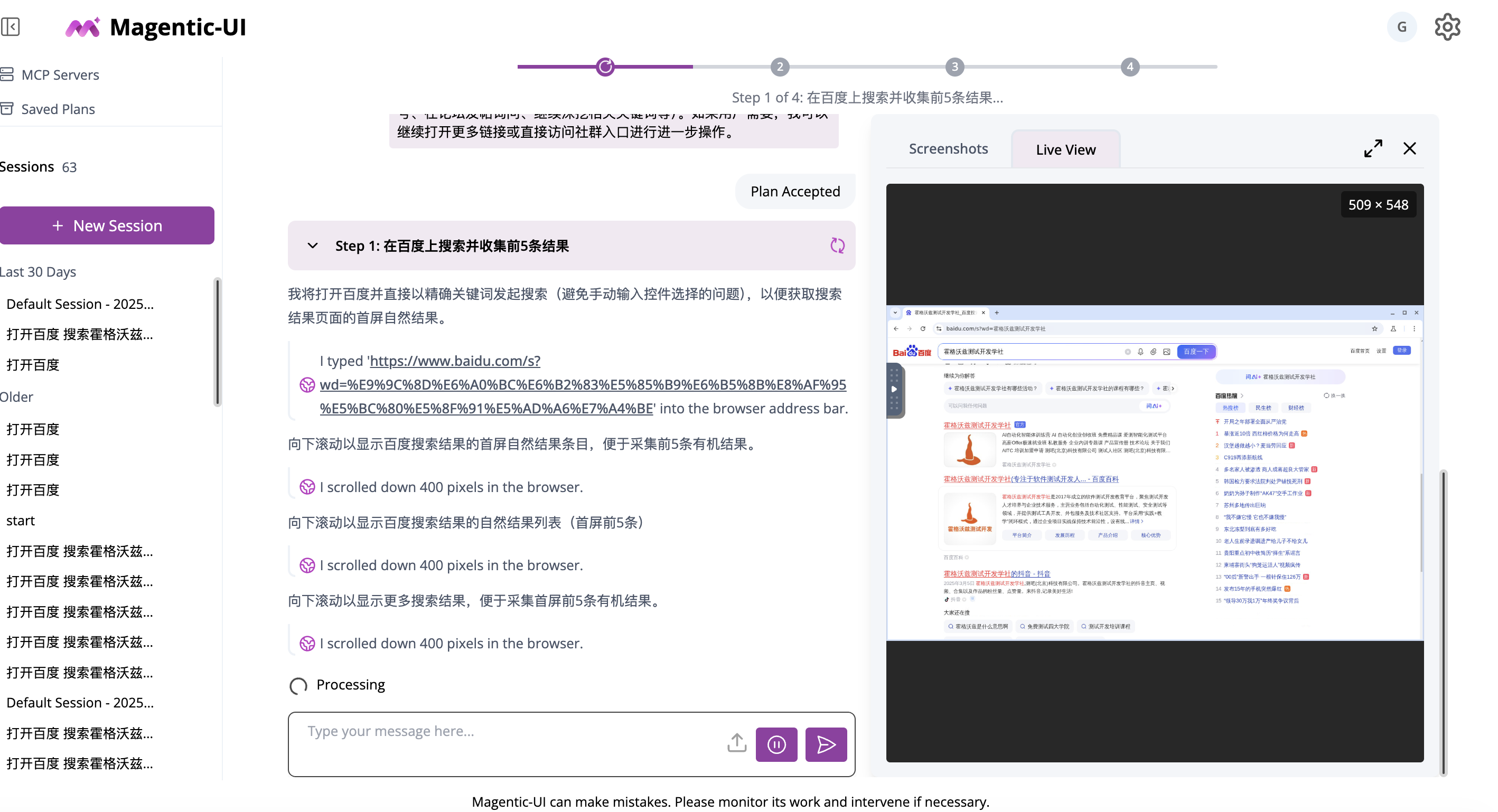1498x812 pixels.
Task: Click the Step 1 refresh status icon
Action: (837, 246)
